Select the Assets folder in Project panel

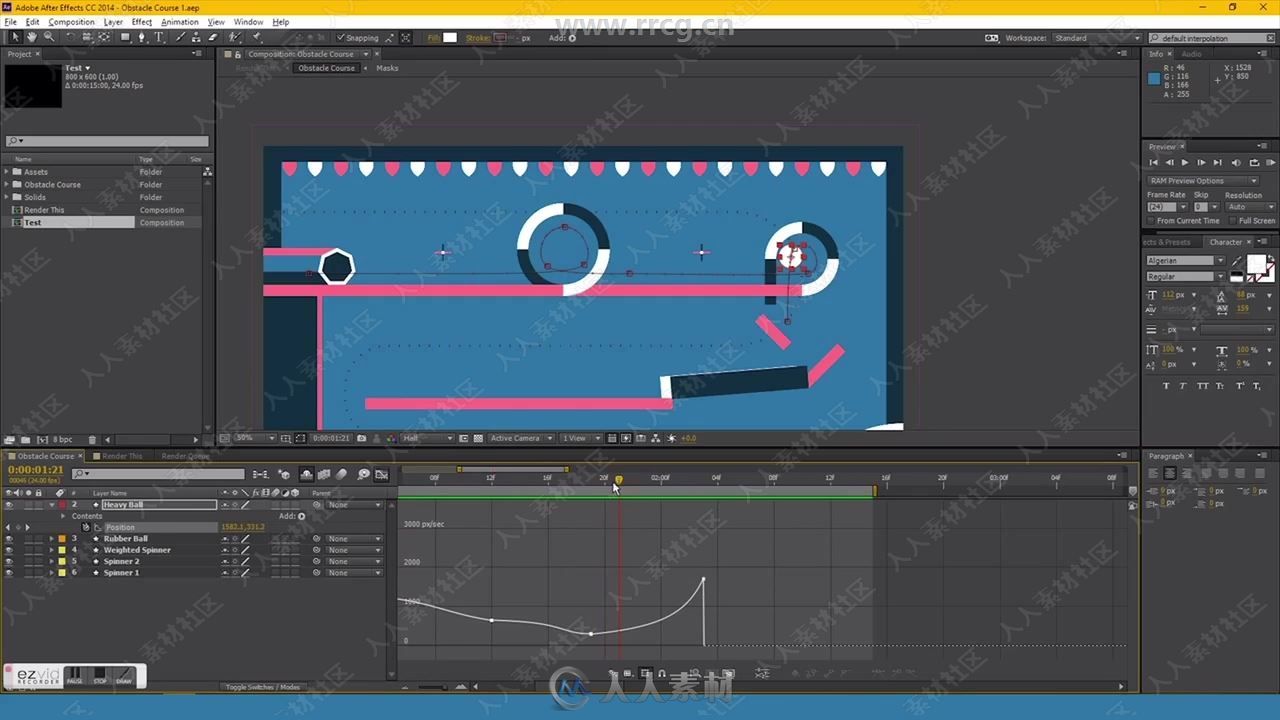[x=36, y=172]
